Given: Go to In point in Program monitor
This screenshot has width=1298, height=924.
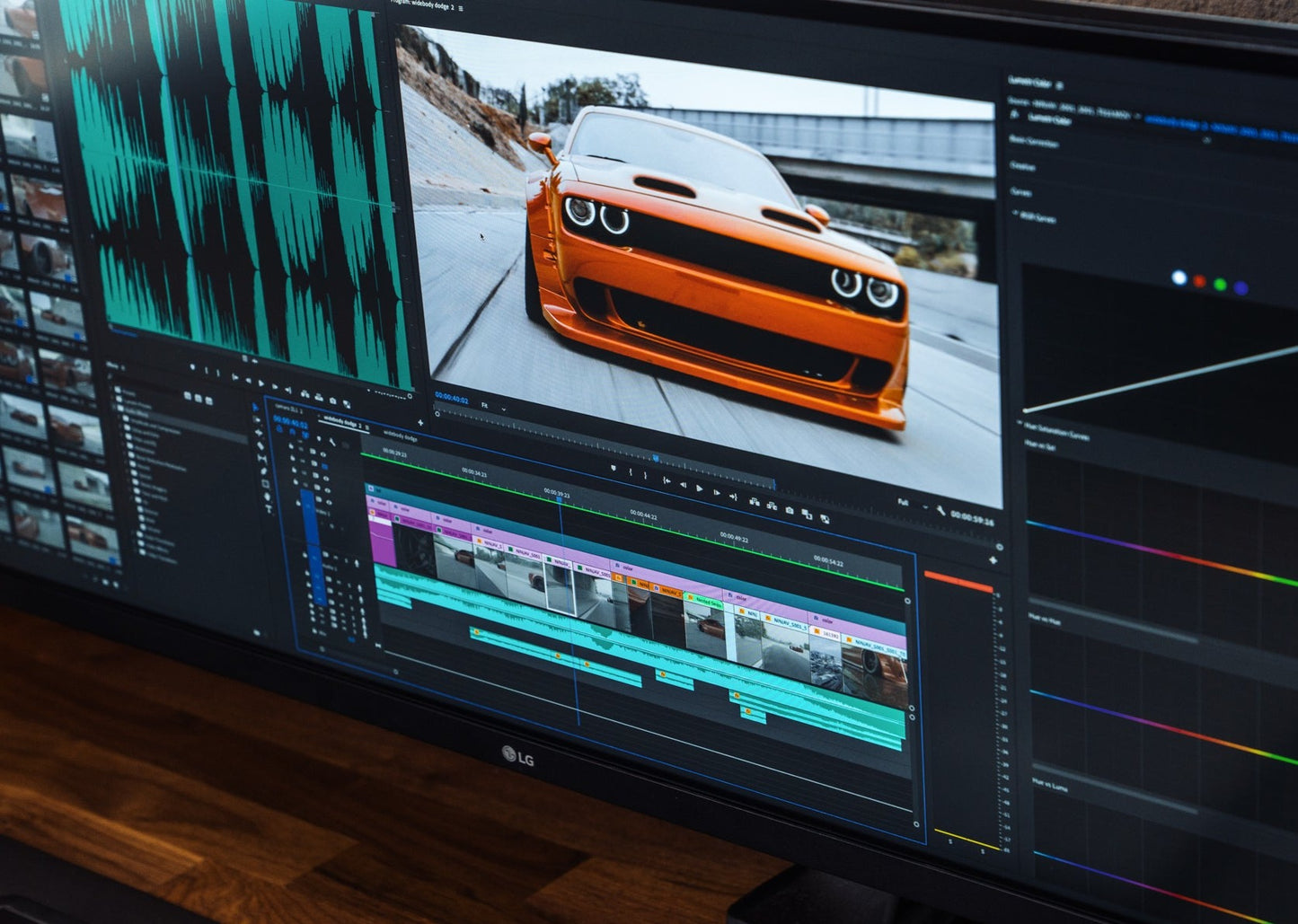Looking at the screenshot, I should point(667,480).
